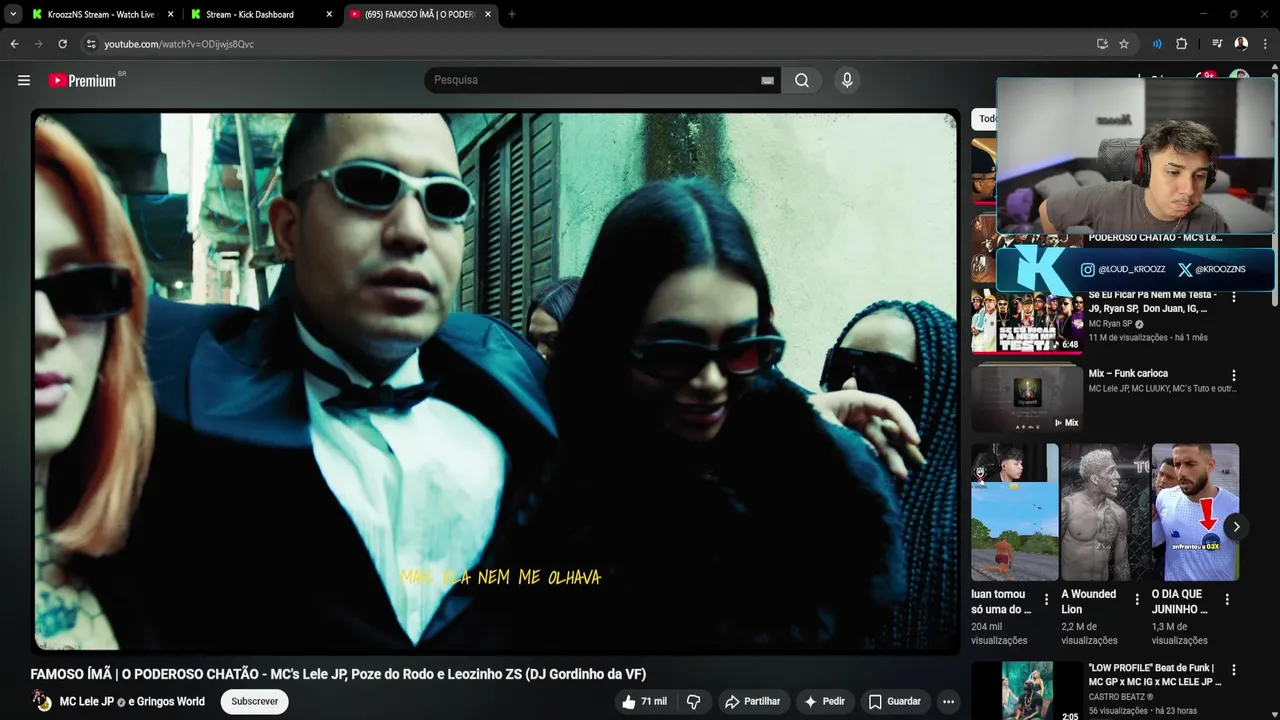
Task: Open more actions menu below the video
Action: pyautogui.click(x=948, y=702)
